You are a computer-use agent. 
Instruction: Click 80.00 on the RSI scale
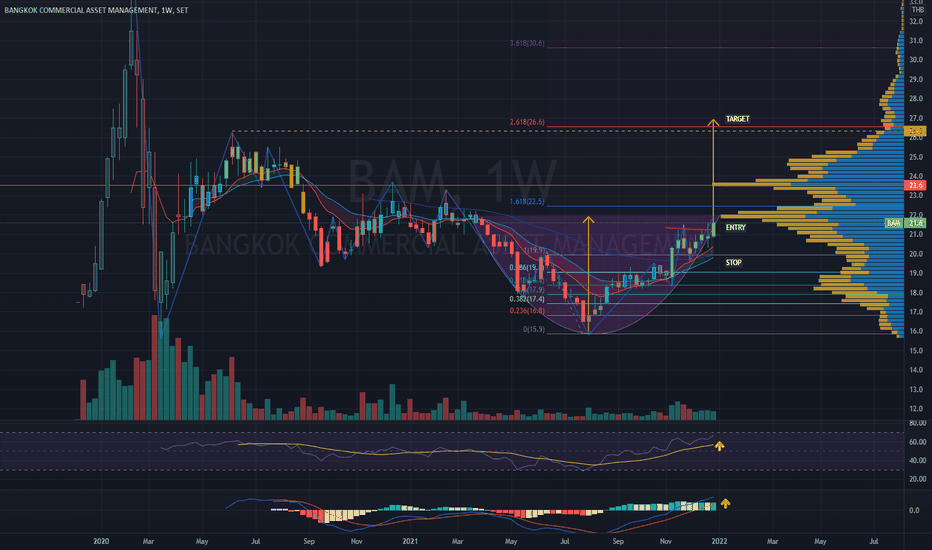click(x=917, y=423)
